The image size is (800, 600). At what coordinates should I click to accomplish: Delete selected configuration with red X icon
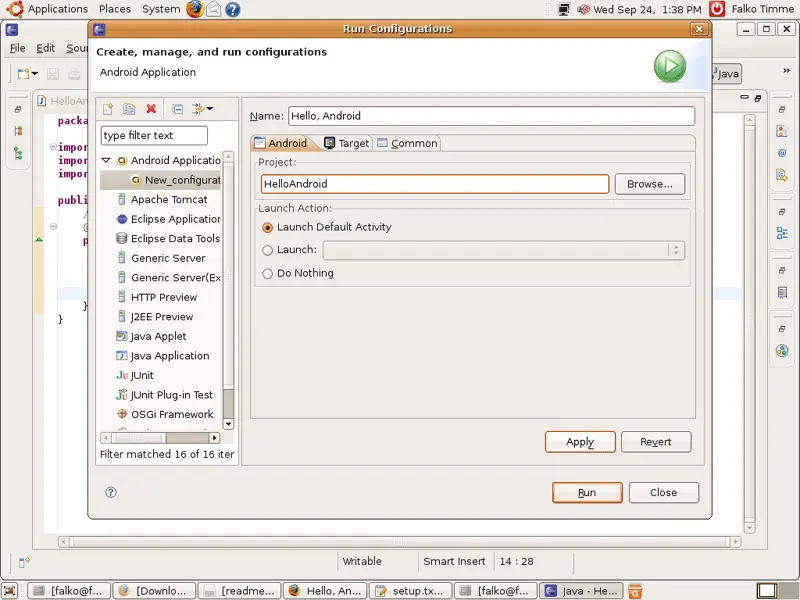click(151, 109)
